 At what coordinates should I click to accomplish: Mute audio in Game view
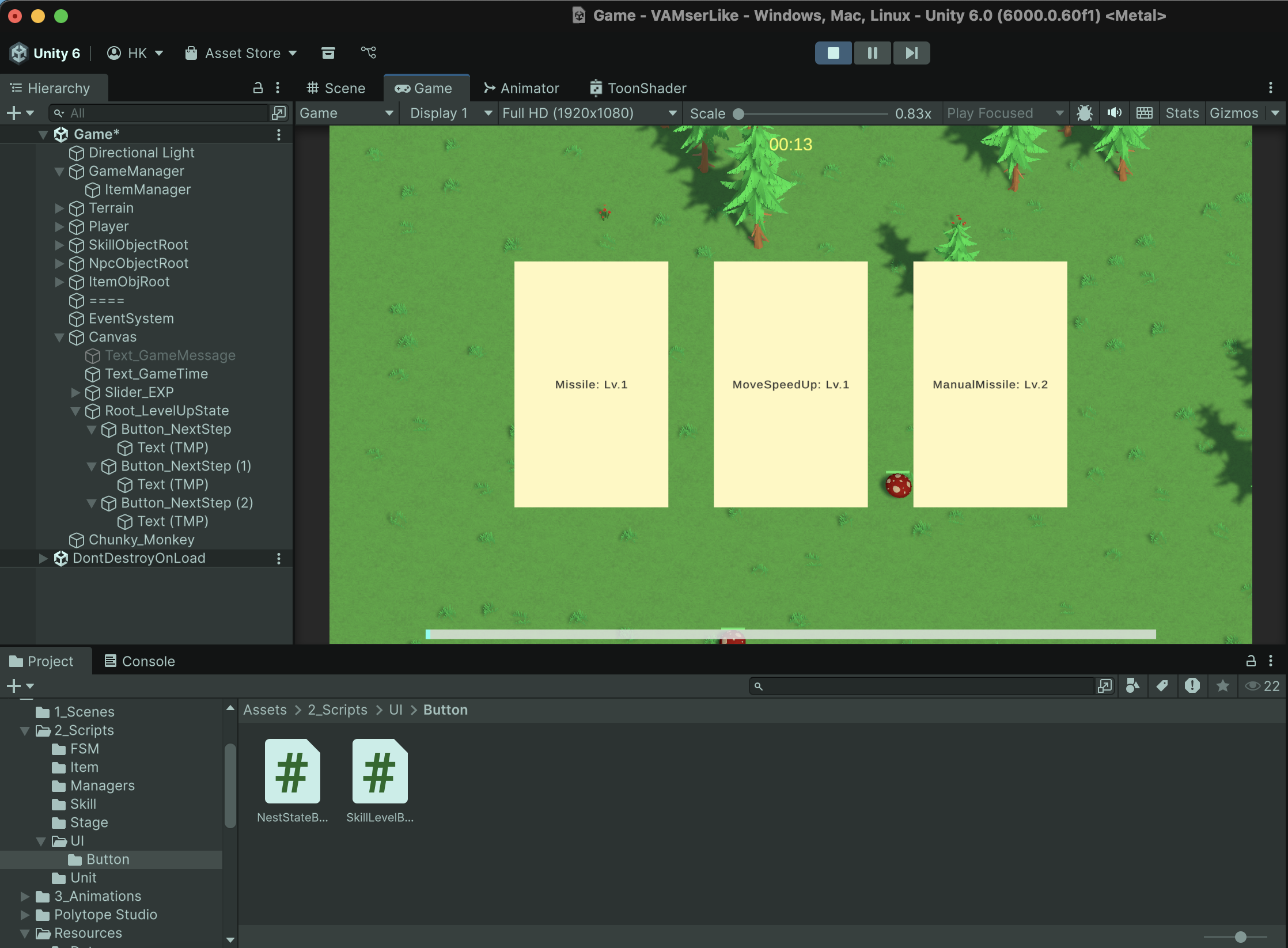pyautogui.click(x=1114, y=113)
